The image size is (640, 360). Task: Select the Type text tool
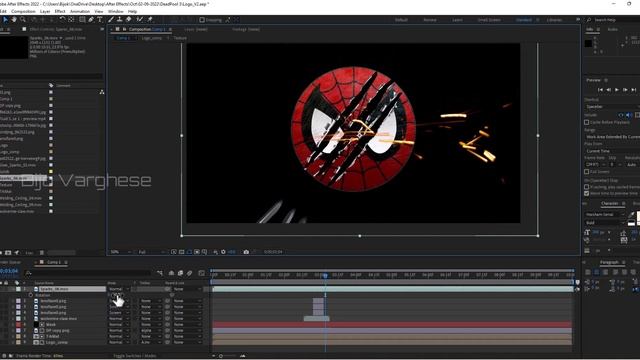coord(99,20)
